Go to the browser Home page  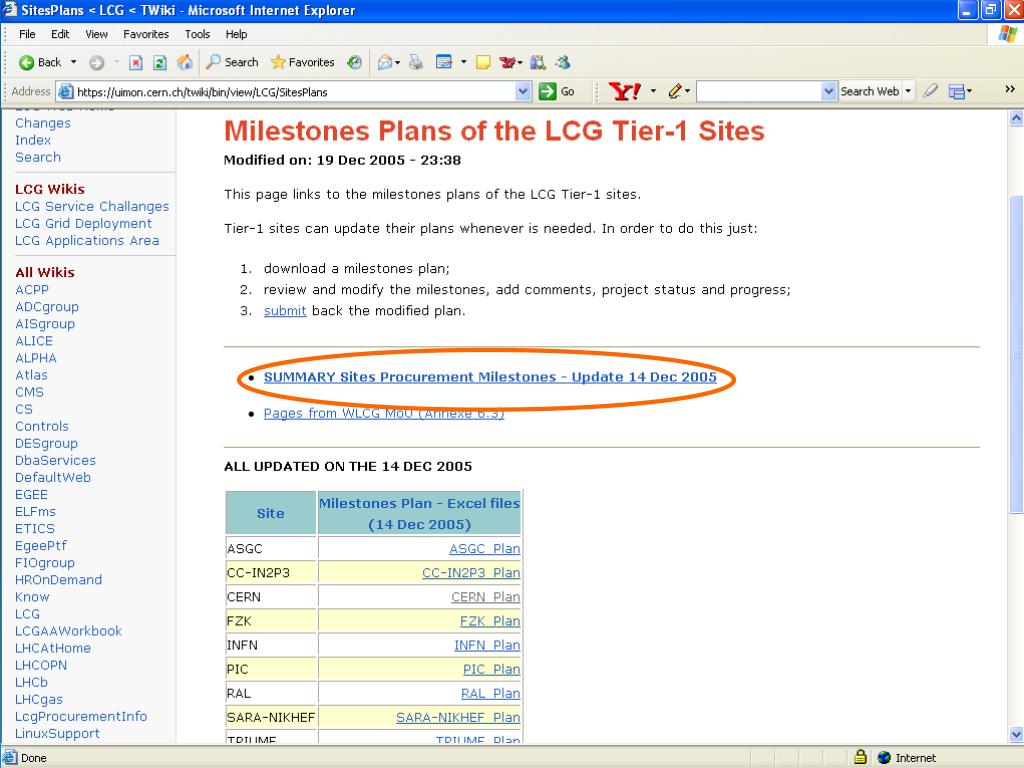point(185,62)
